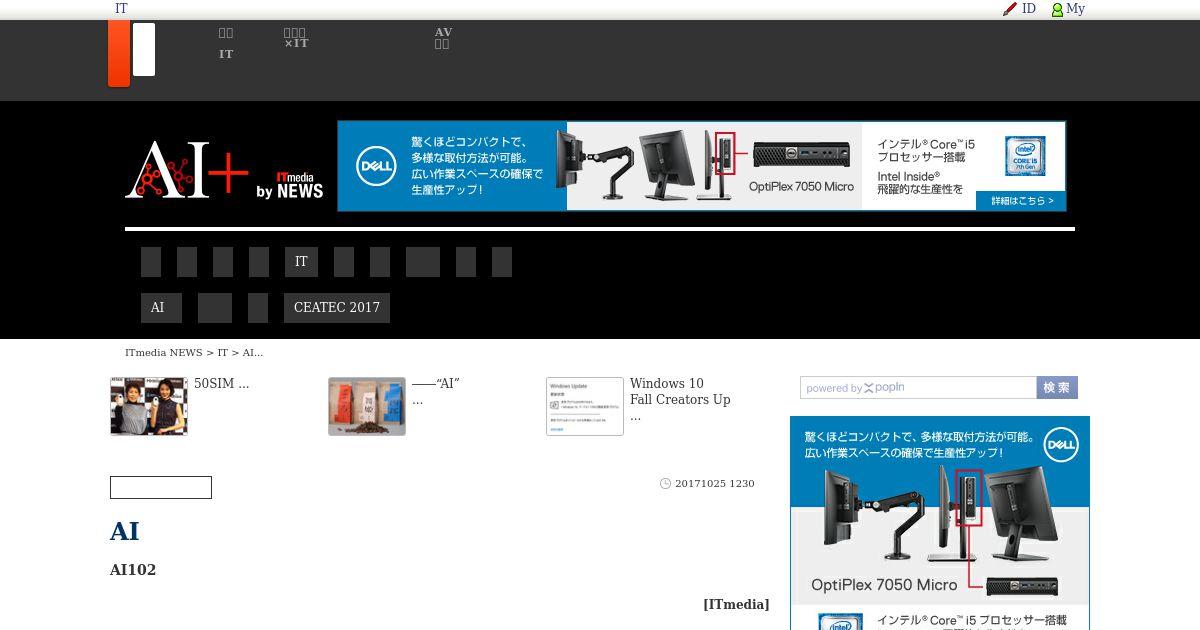Open the 50SIM article link
The width and height of the screenshot is (1200, 630).
tap(221, 383)
